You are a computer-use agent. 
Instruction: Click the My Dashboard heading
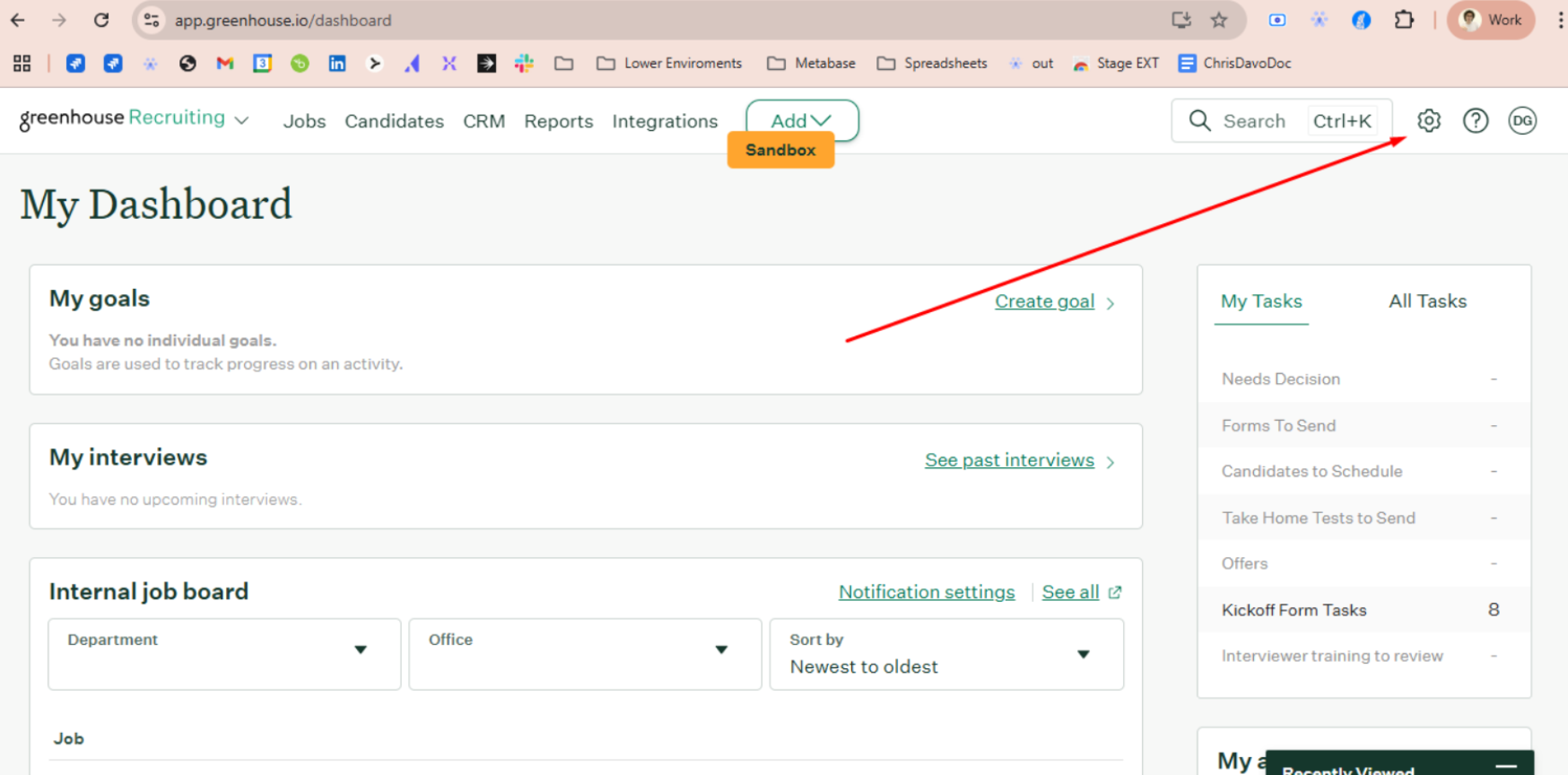156,205
